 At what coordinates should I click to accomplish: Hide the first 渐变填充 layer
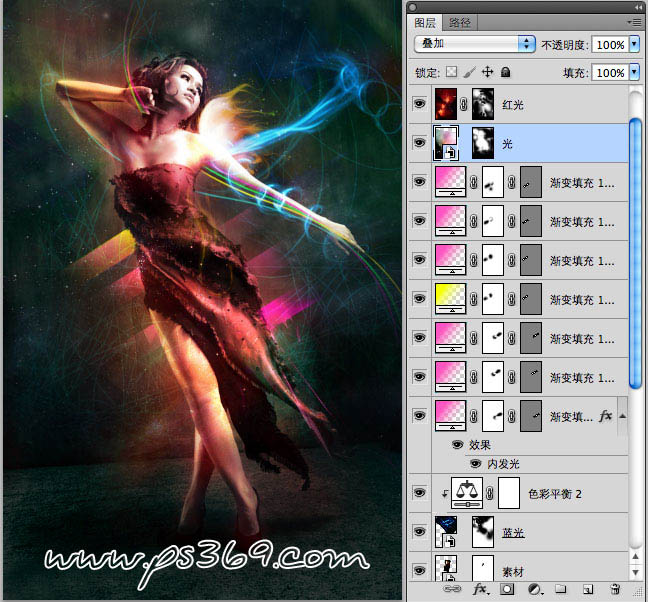pyautogui.click(x=419, y=181)
